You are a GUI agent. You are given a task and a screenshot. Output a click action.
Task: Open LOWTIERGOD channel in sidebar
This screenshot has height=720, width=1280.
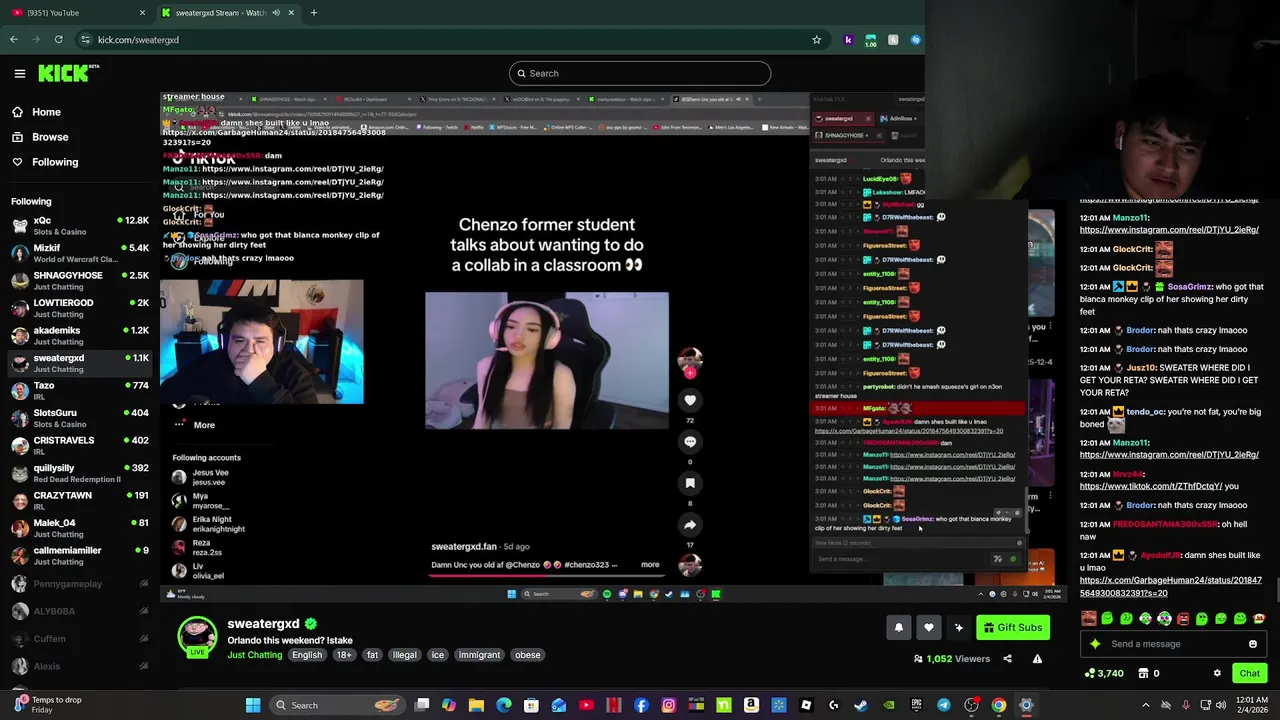point(78,308)
